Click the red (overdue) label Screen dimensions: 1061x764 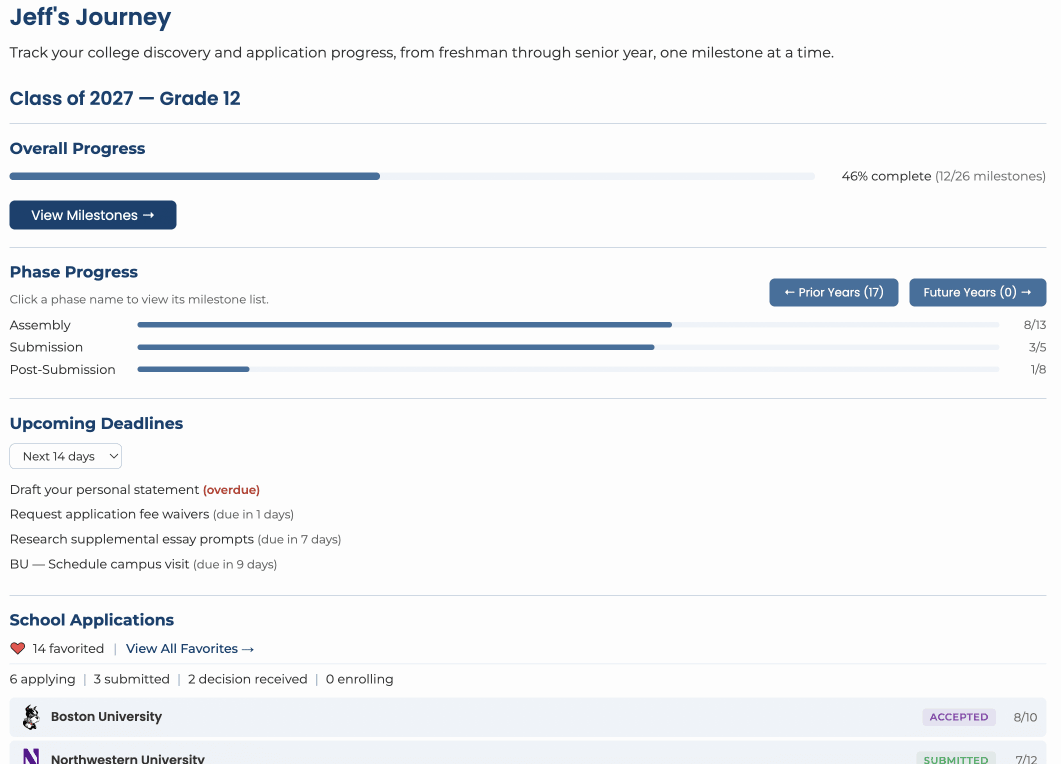pos(231,489)
